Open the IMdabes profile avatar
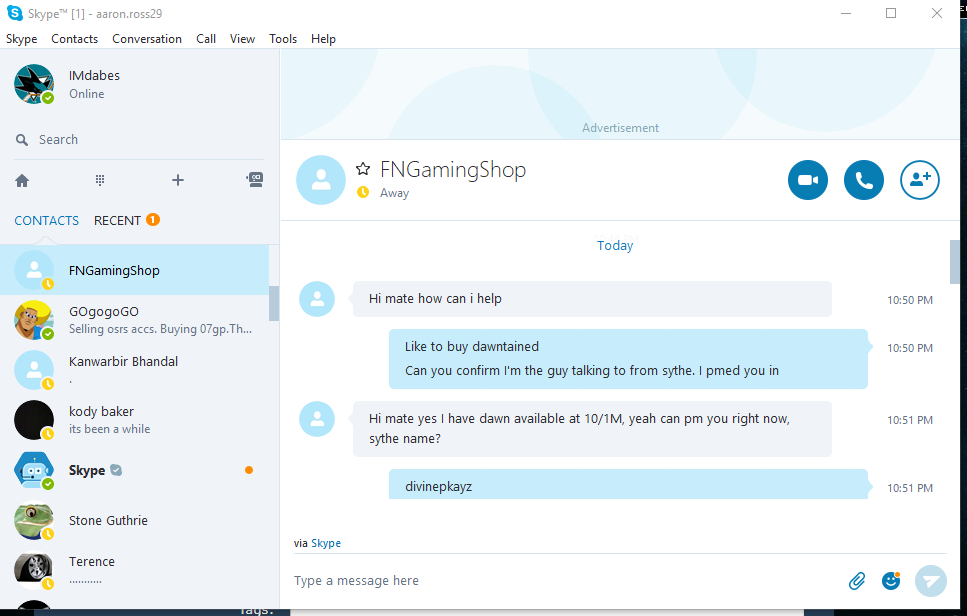The image size is (967, 616). (x=34, y=84)
